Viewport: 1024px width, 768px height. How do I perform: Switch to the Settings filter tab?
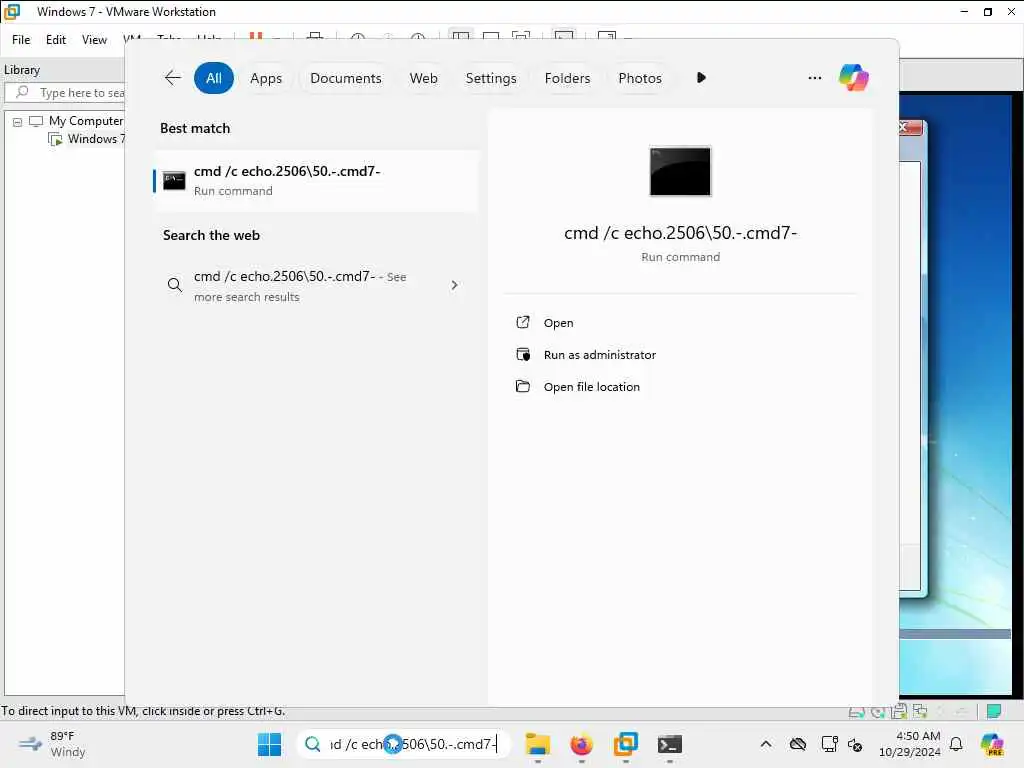click(490, 78)
